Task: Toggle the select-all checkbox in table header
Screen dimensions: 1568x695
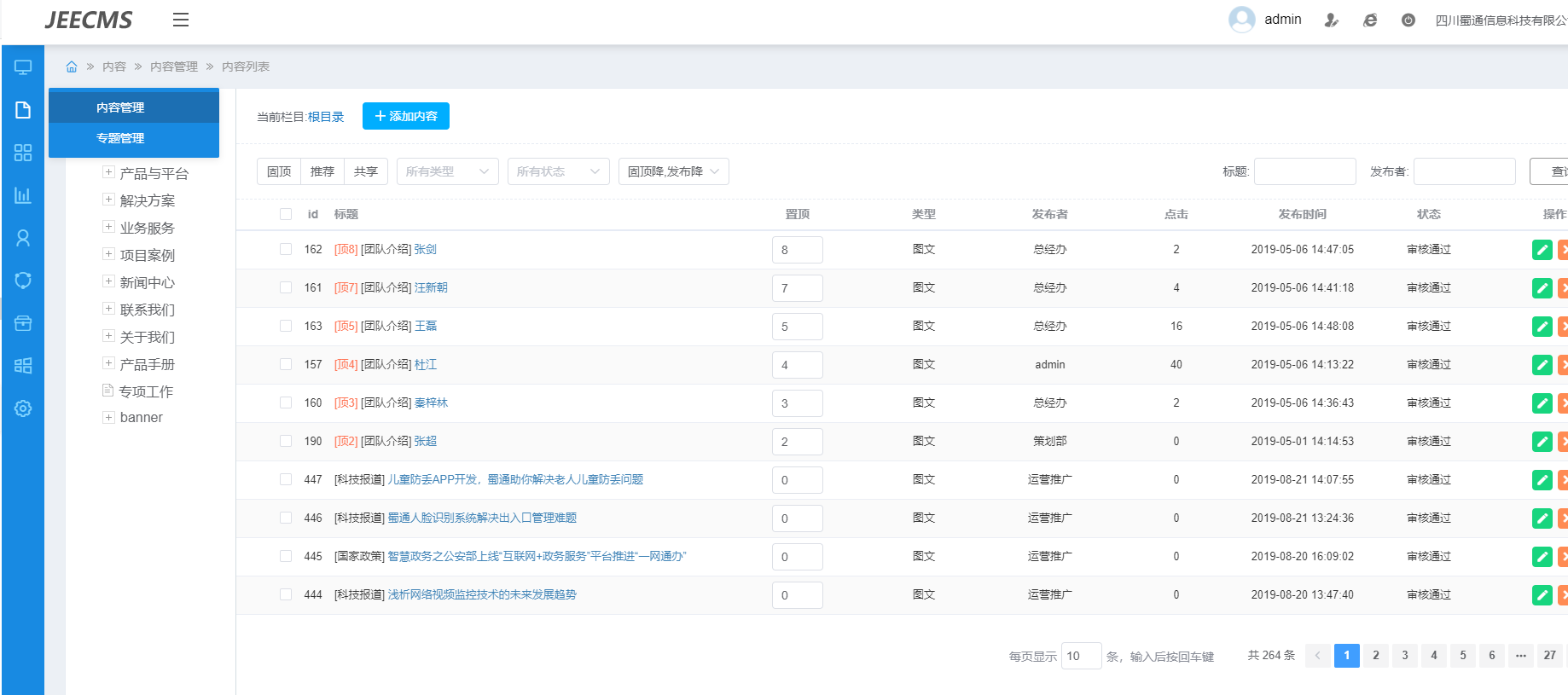Action: point(286,214)
